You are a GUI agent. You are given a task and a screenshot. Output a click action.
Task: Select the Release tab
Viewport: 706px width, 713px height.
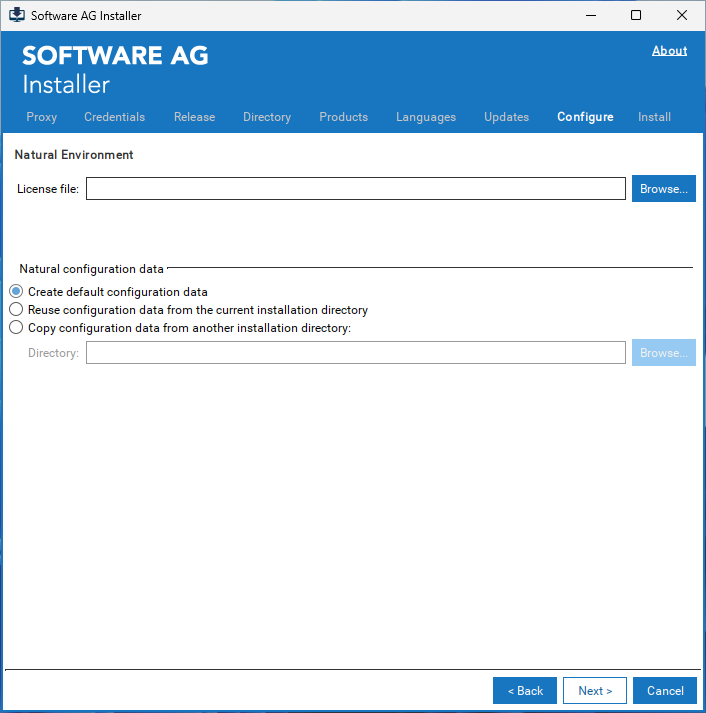pyautogui.click(x=194, y=117)
